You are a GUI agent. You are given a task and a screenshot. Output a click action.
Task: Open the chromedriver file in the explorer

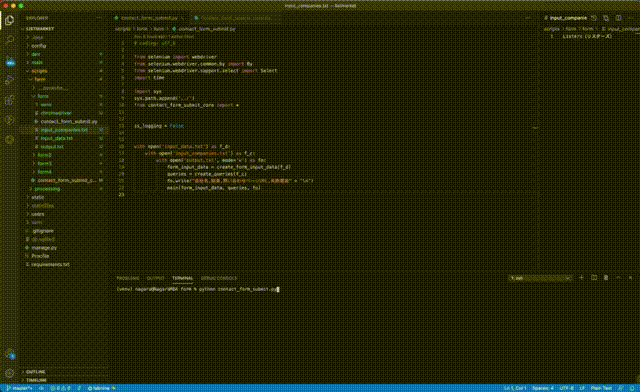(x=56, y=113)
